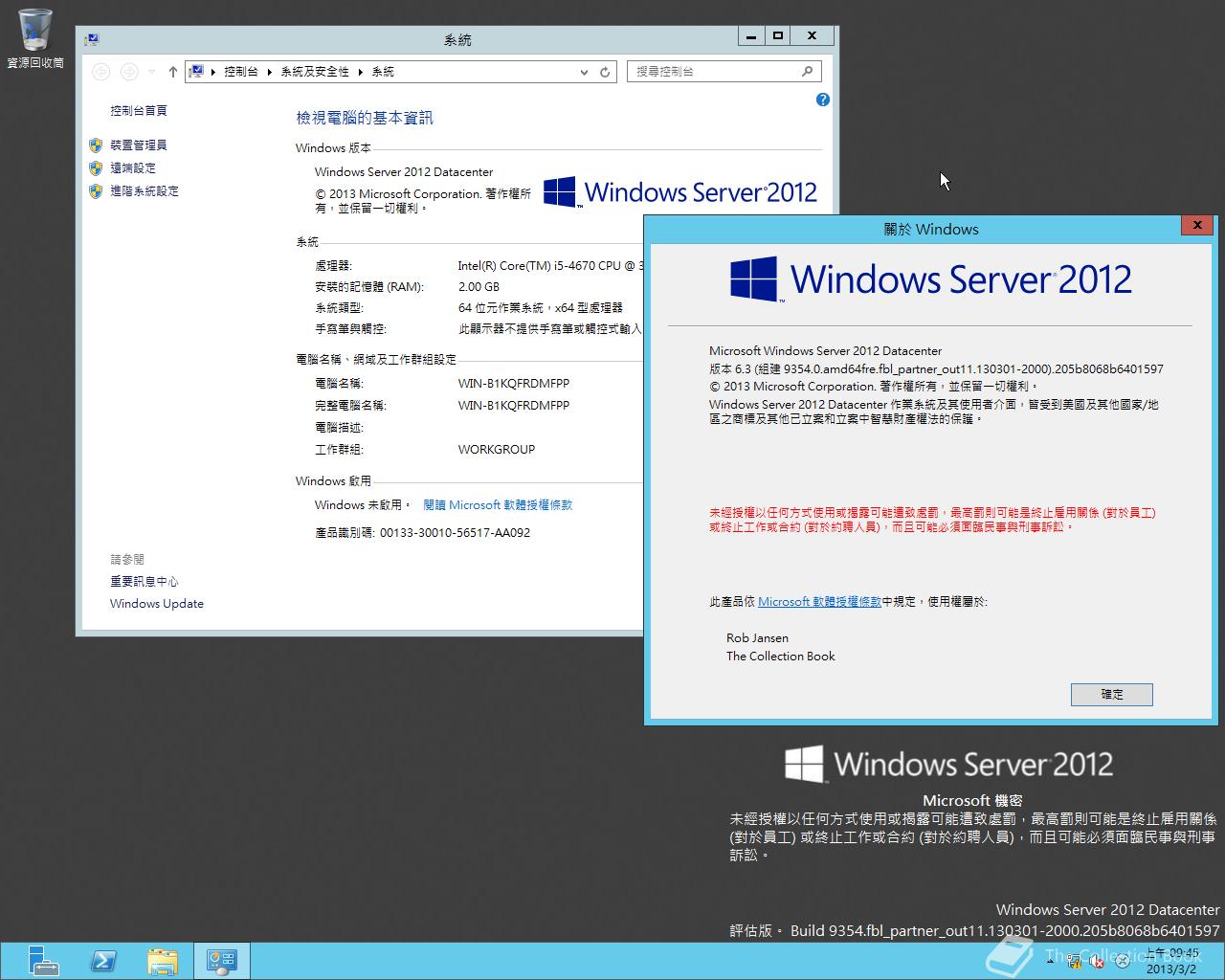This screenshot has width=1225, height=980.
Task: Click the System window title bar icon
Action: click(92, 39)
